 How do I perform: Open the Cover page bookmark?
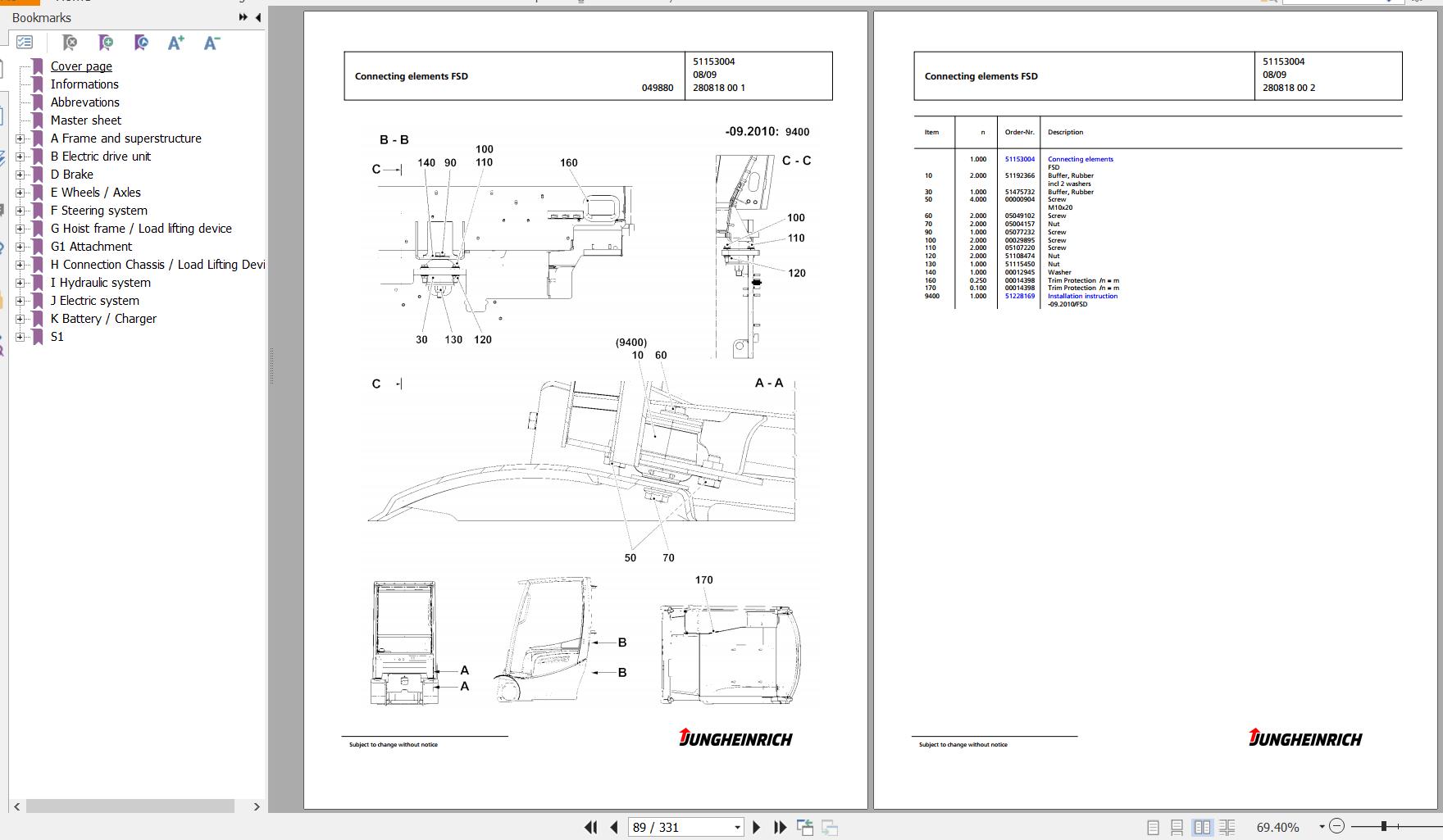pyautogui.click(x=81, y=66)
